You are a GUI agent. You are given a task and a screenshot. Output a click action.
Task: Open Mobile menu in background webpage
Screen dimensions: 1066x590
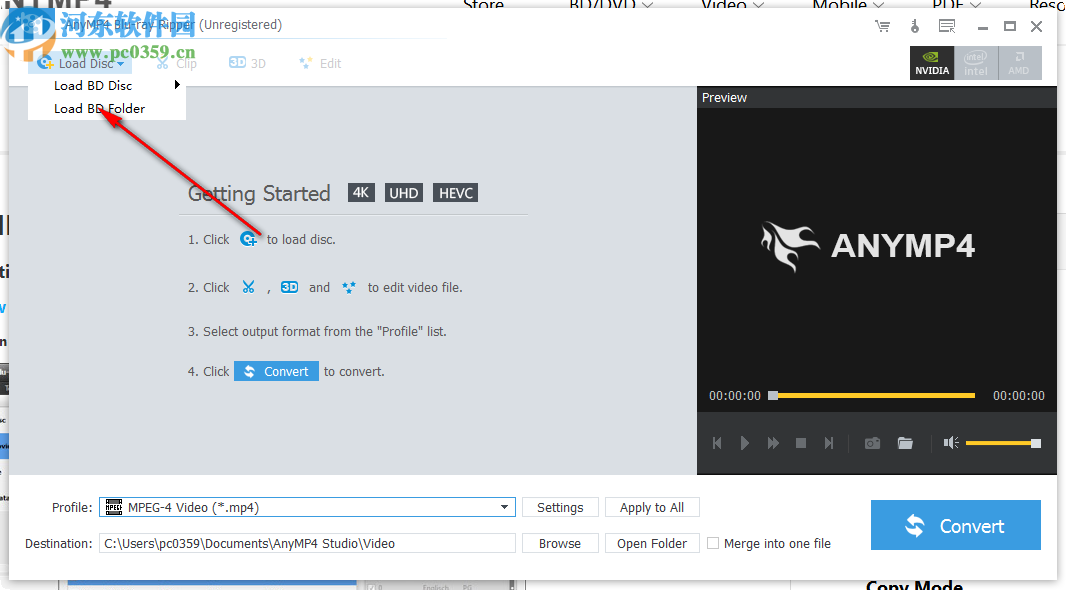coord(848,4)
